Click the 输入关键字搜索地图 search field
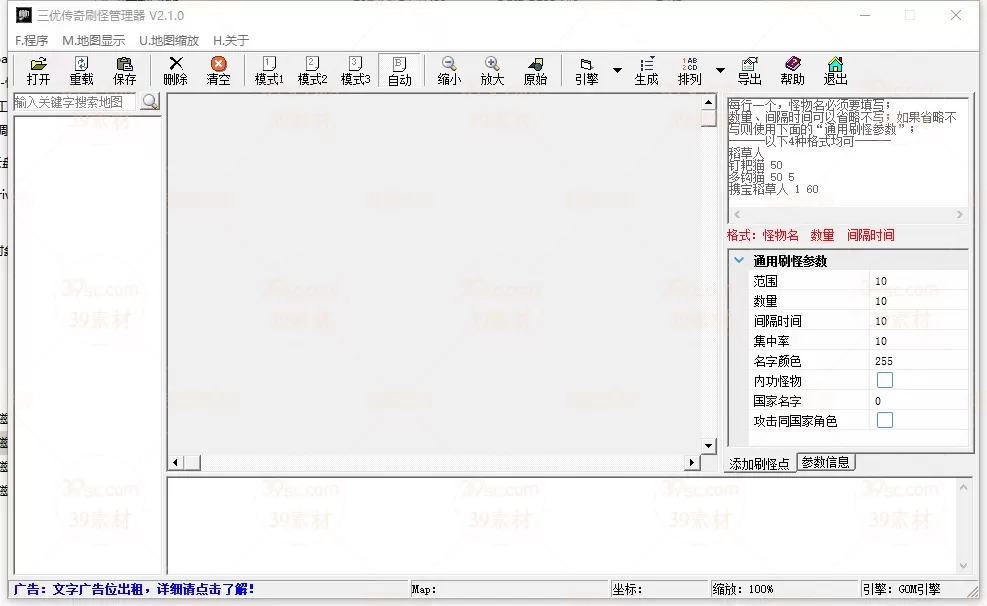987x606 pixels. pos(75,102)
